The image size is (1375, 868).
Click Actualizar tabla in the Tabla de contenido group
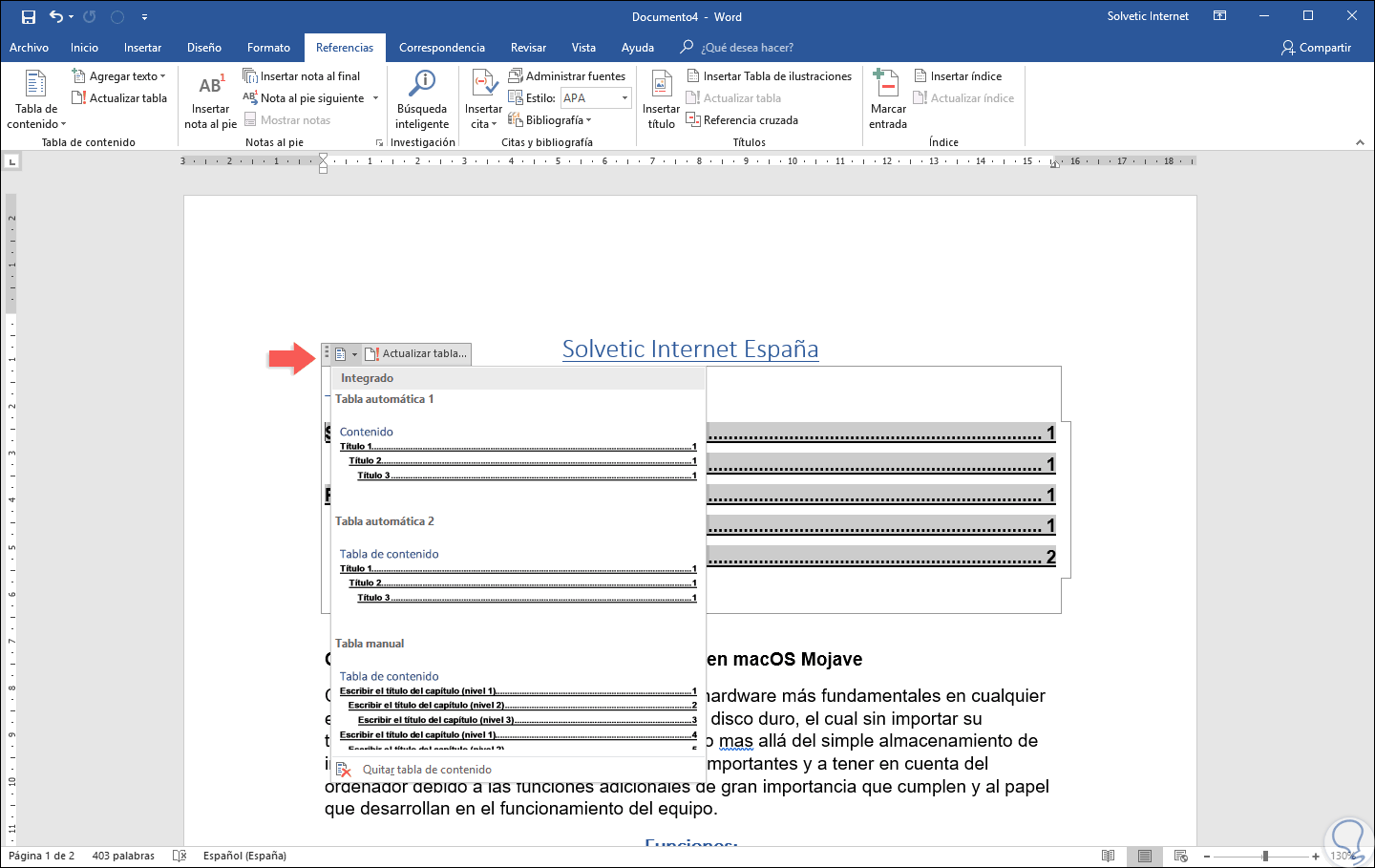coord(119,98)
